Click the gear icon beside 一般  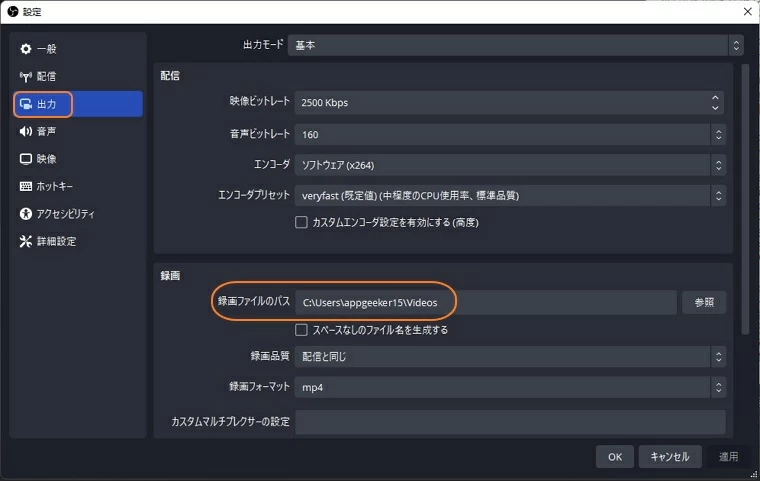[x=26, y=48]
